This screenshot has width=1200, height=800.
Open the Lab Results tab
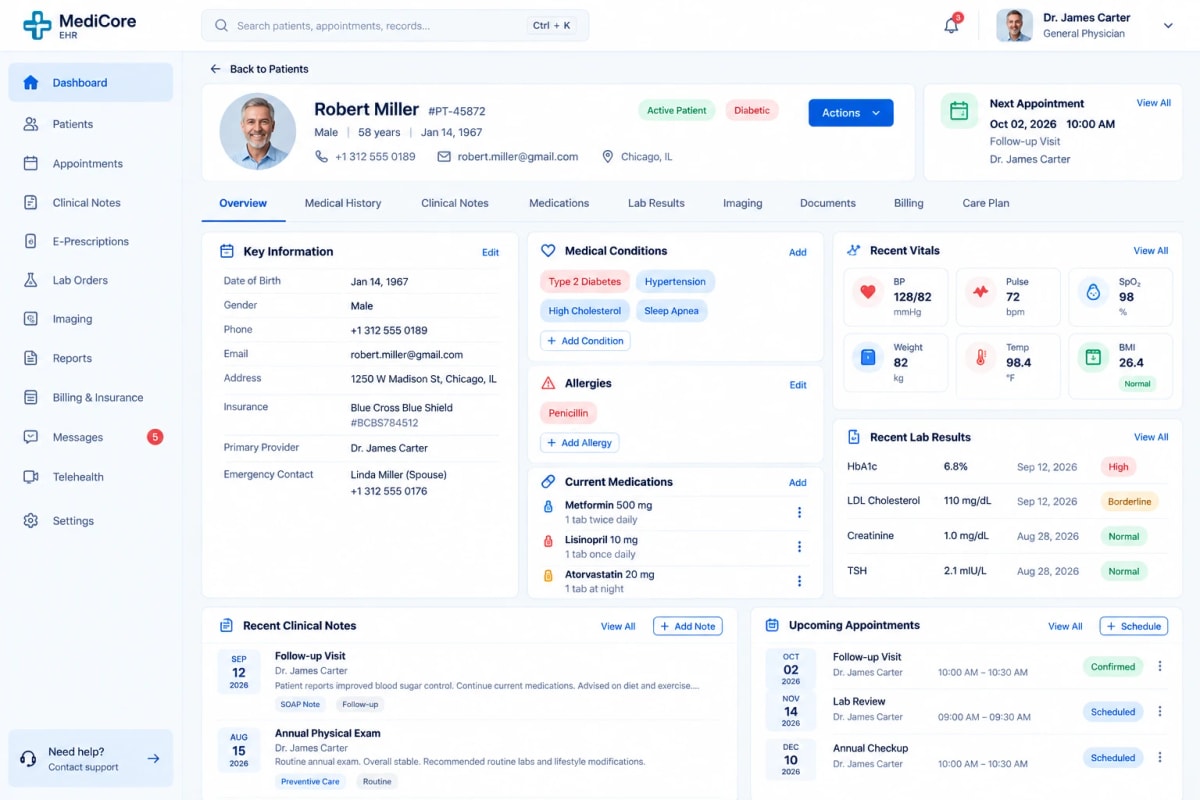tap(656, 203)
